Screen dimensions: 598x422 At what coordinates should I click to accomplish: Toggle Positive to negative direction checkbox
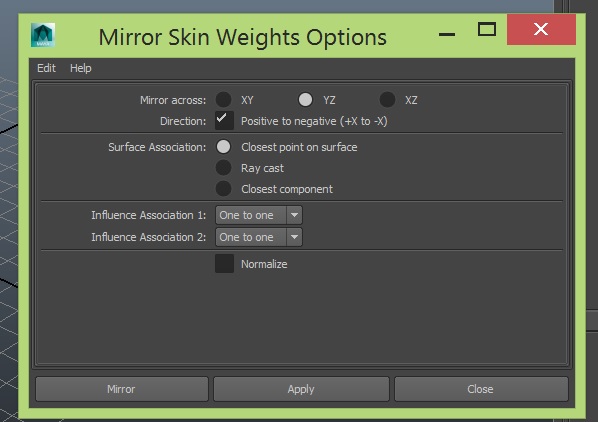pos(224,121)
